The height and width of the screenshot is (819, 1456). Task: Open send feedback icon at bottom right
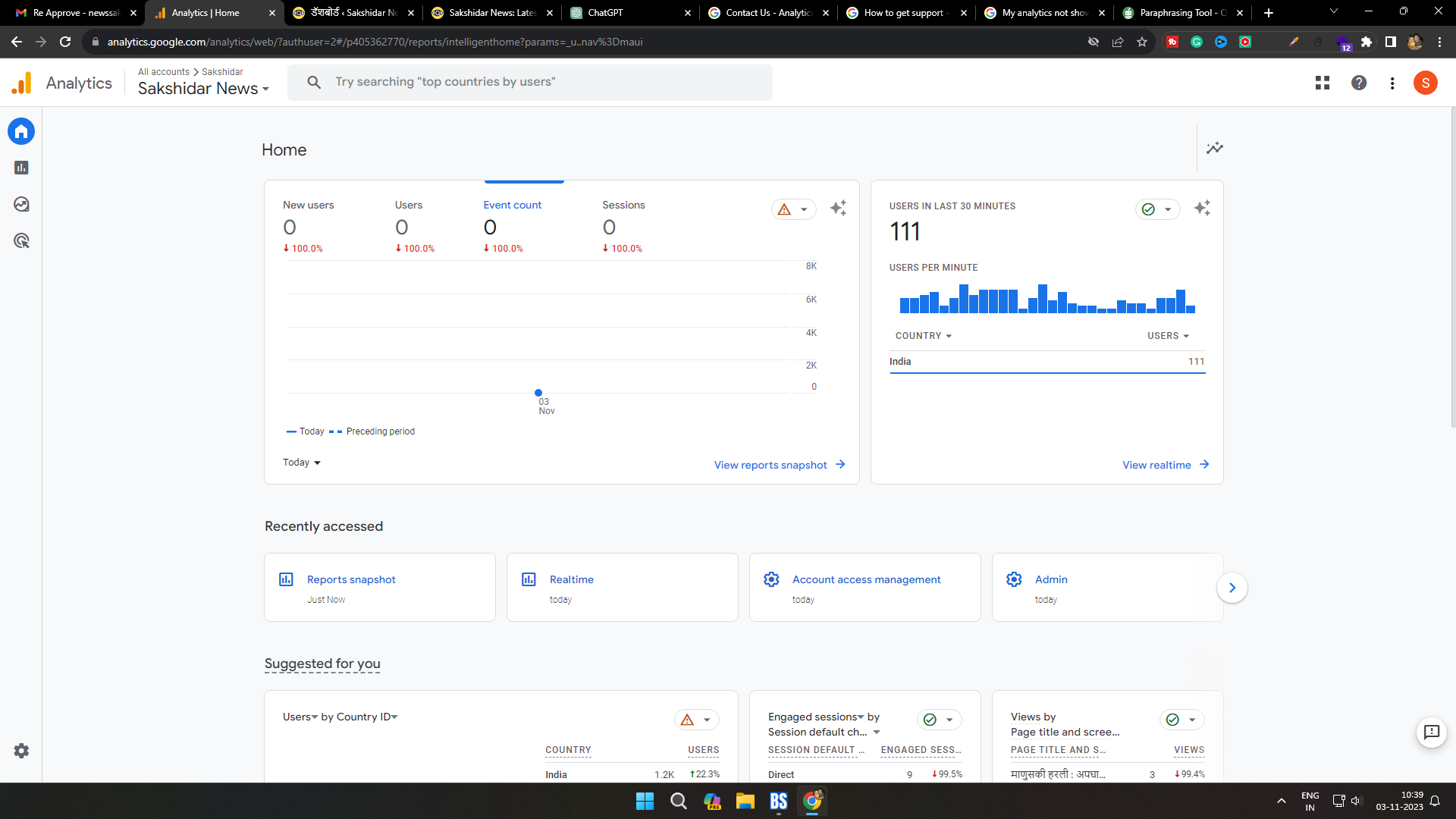(1431, 732)
